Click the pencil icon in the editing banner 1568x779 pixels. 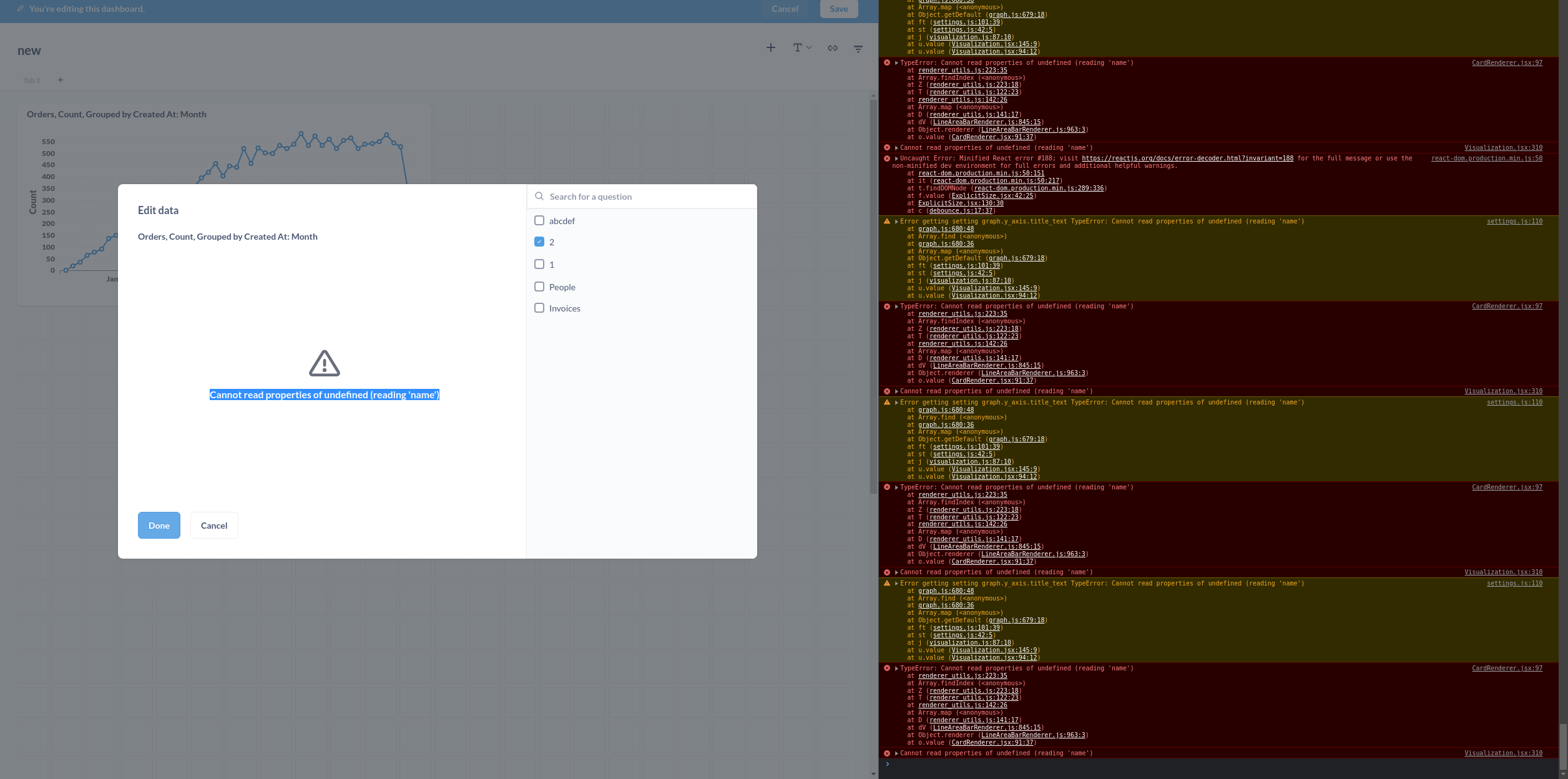(20, 9)
